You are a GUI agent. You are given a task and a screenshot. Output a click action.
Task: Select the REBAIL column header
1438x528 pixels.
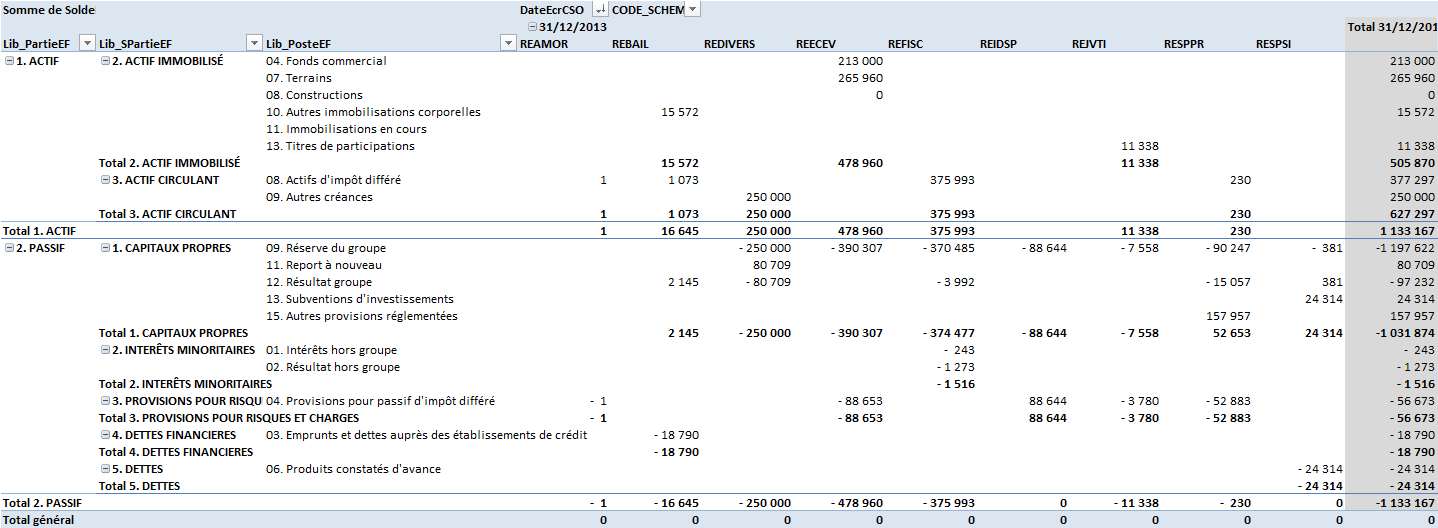point(631,44)
